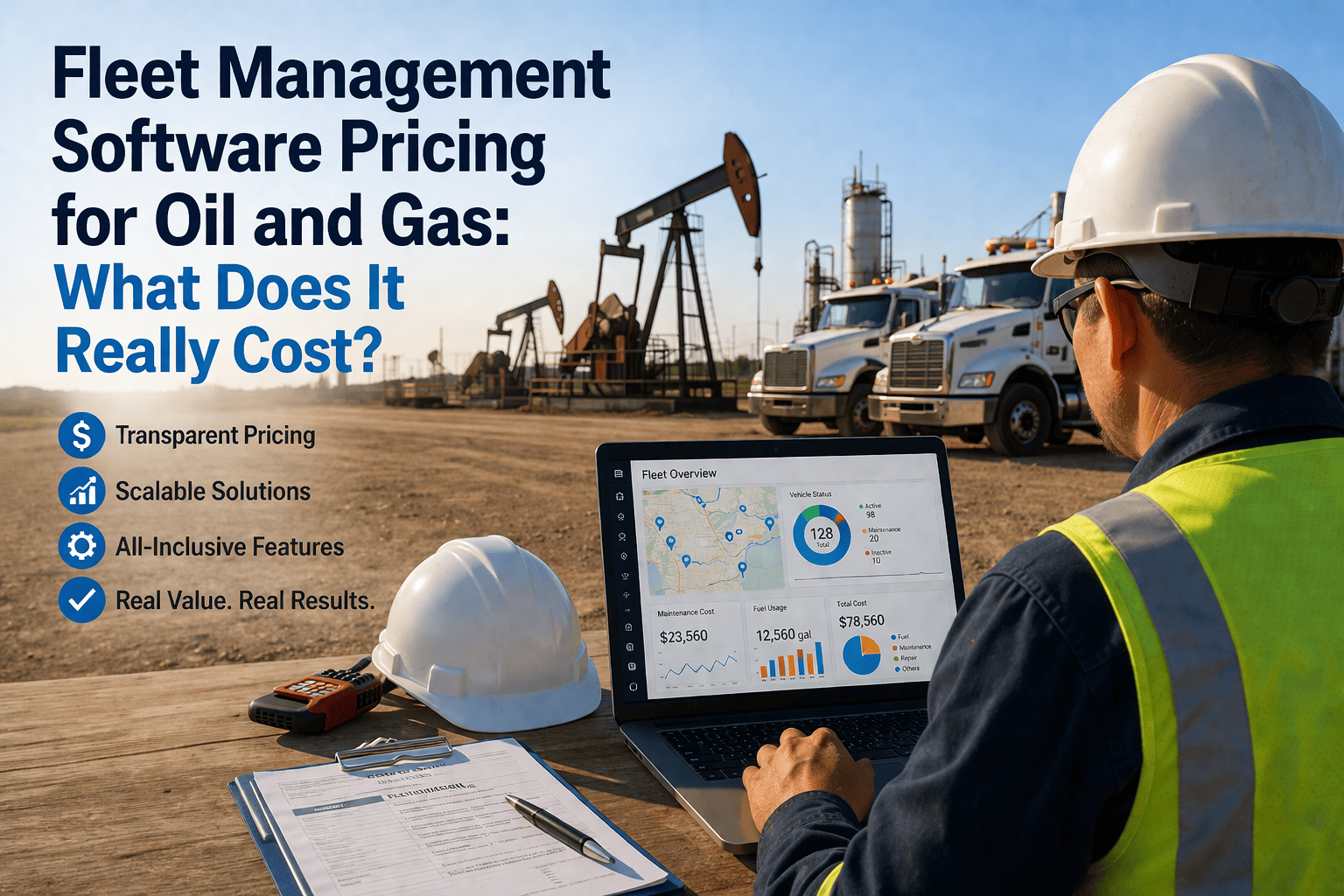Click the "All-Inclusive Features" text
Screen dimensions: 1344x896
tap(229, 547)
